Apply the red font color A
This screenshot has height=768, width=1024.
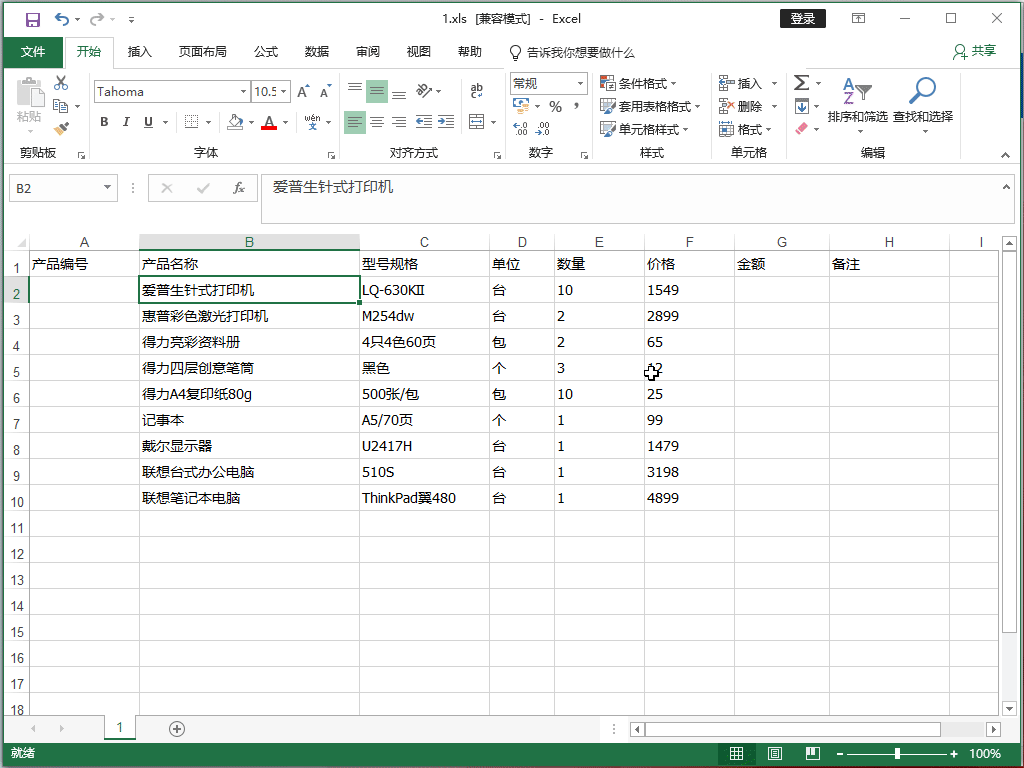[x=268, y=121]
